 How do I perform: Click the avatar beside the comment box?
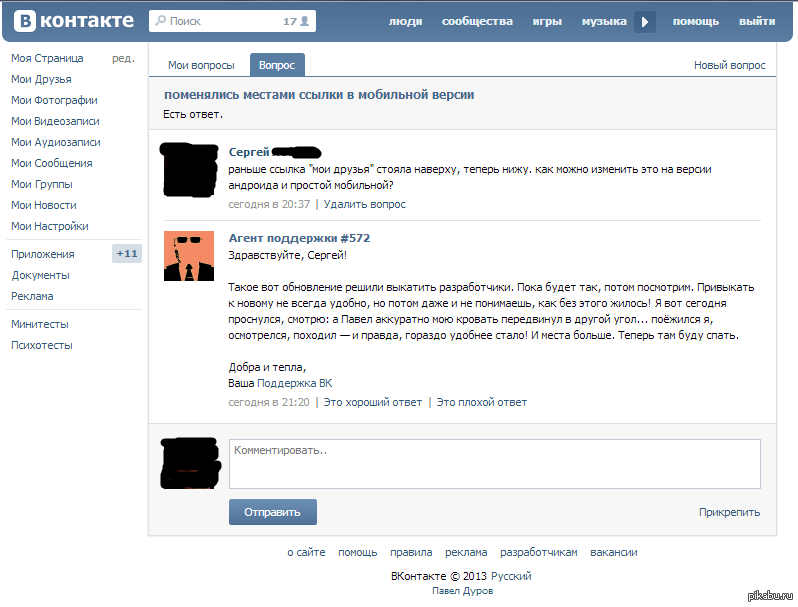click(x=190, y=463)
